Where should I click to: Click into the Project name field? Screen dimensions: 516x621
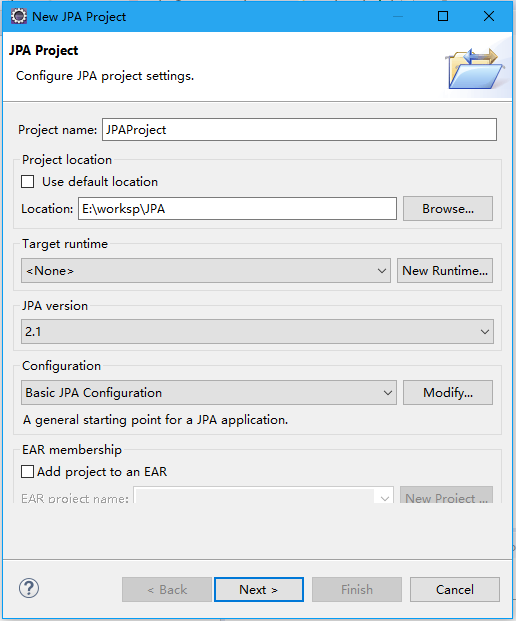pyautogui.click(x=299, y=130)
